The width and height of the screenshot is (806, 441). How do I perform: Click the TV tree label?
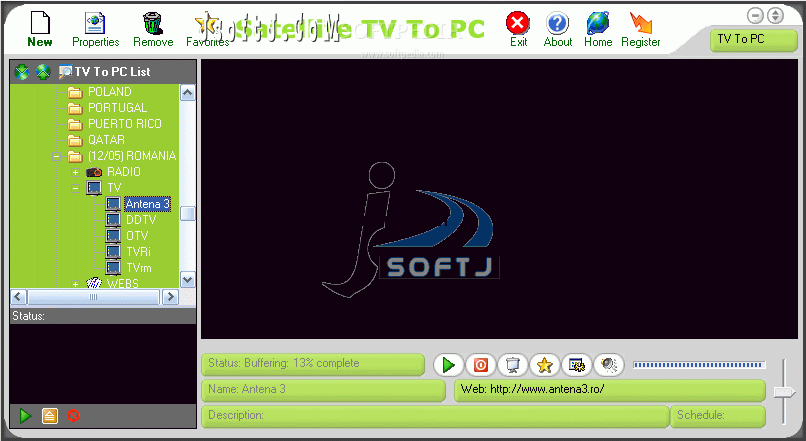coord(114,188)
